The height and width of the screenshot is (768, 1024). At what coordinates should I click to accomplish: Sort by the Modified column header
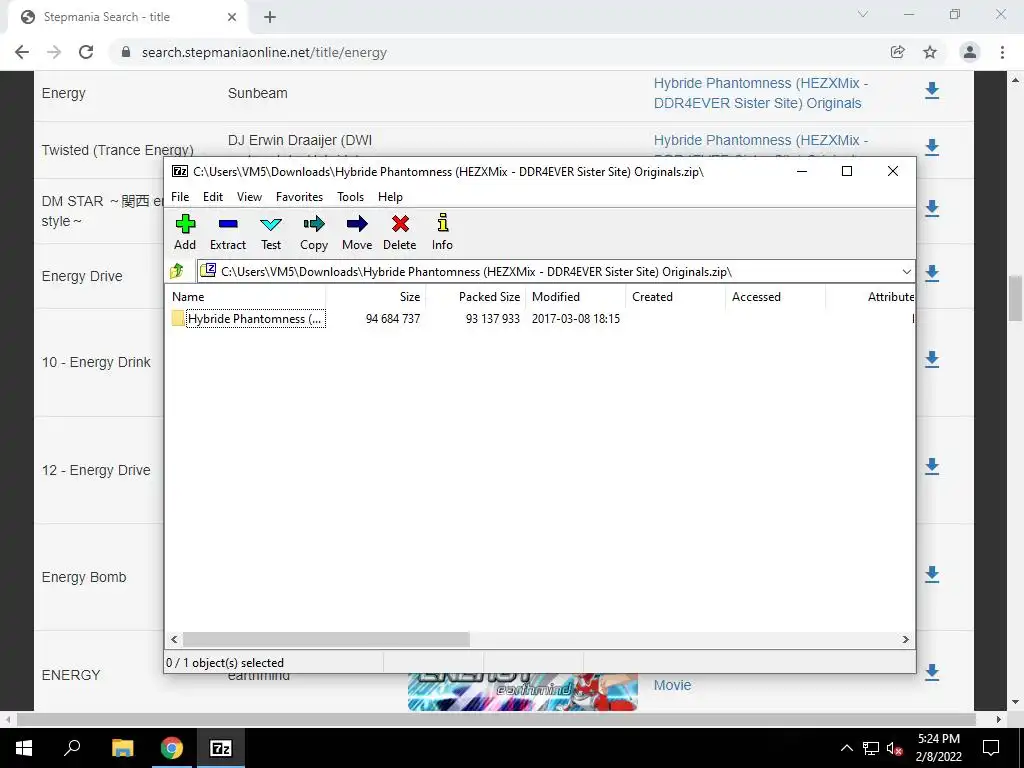[x=575, y=296]
